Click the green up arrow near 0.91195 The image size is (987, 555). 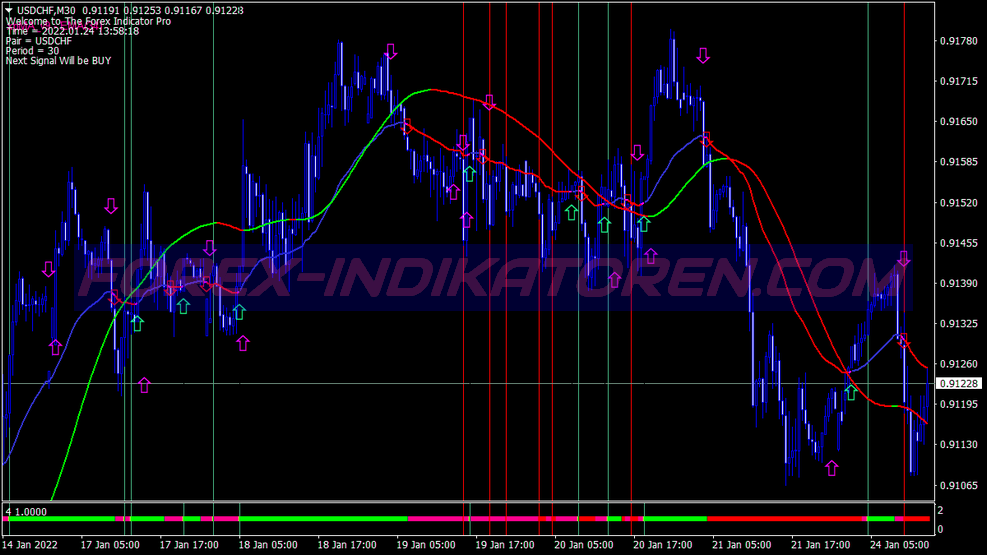[x=850, y=392]
